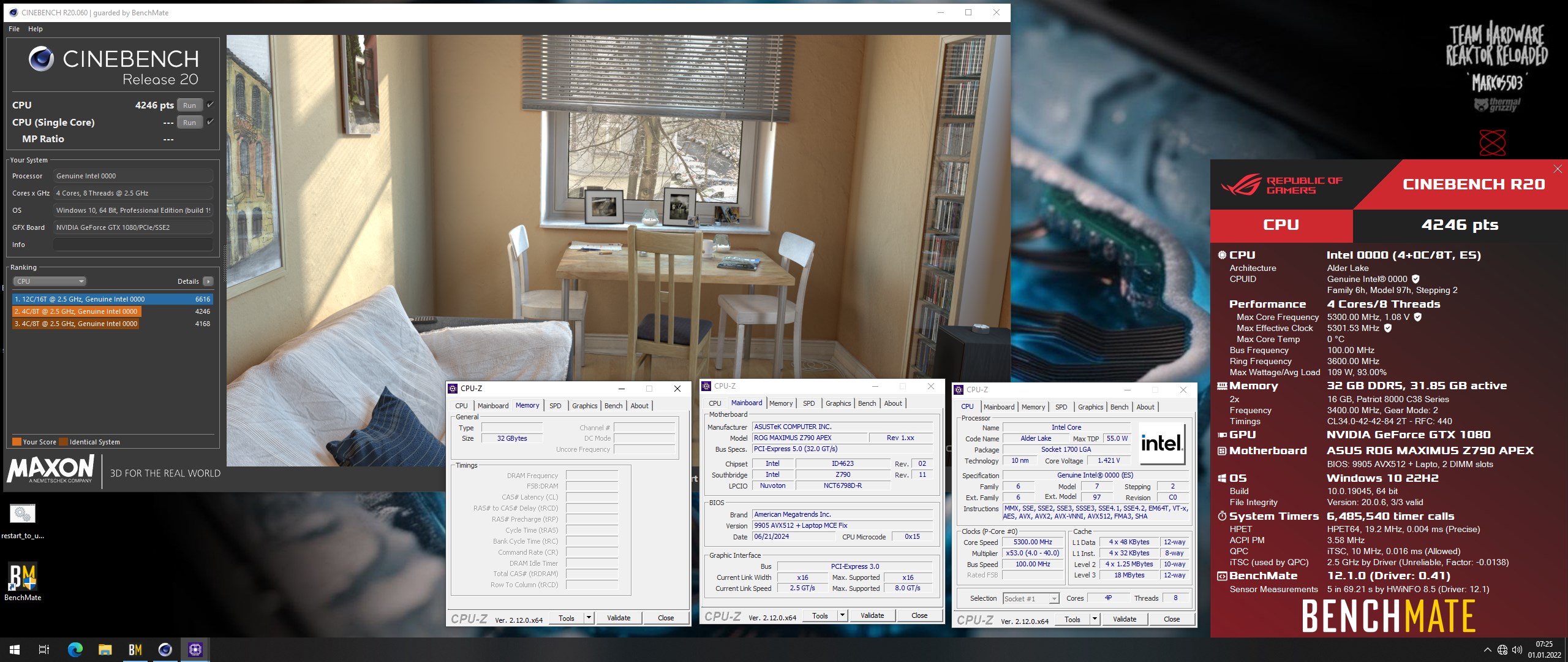This screenshot has height=662, width=1568.
Task: Open the Tools dropdown arrow in the rightmost CPU-Z window
Action: point(1095,619)
